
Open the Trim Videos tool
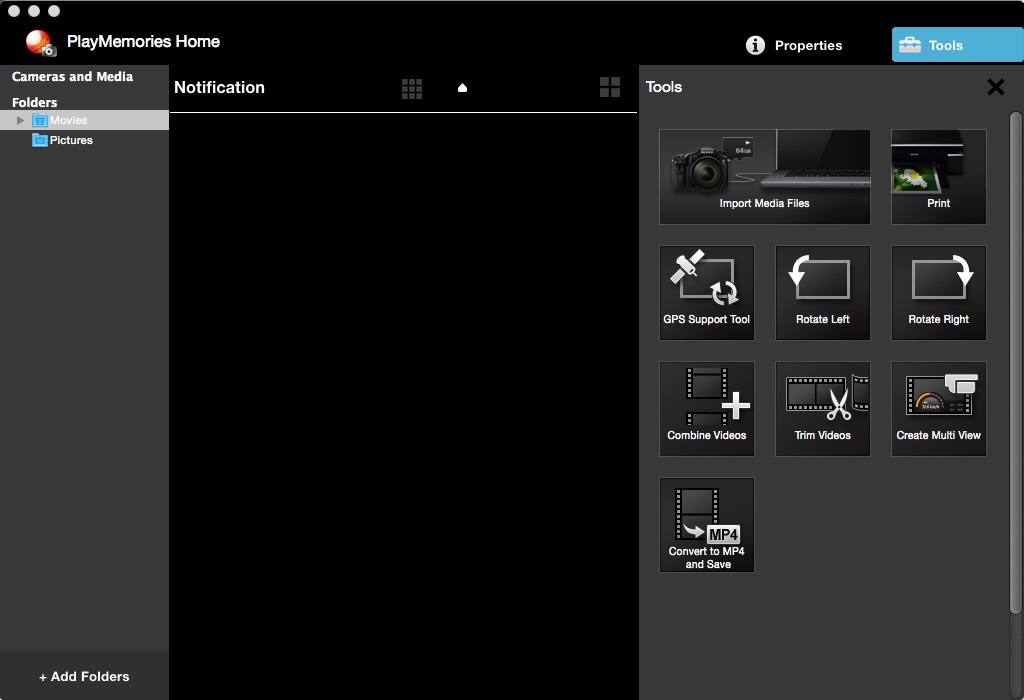[x=822, y=408]
